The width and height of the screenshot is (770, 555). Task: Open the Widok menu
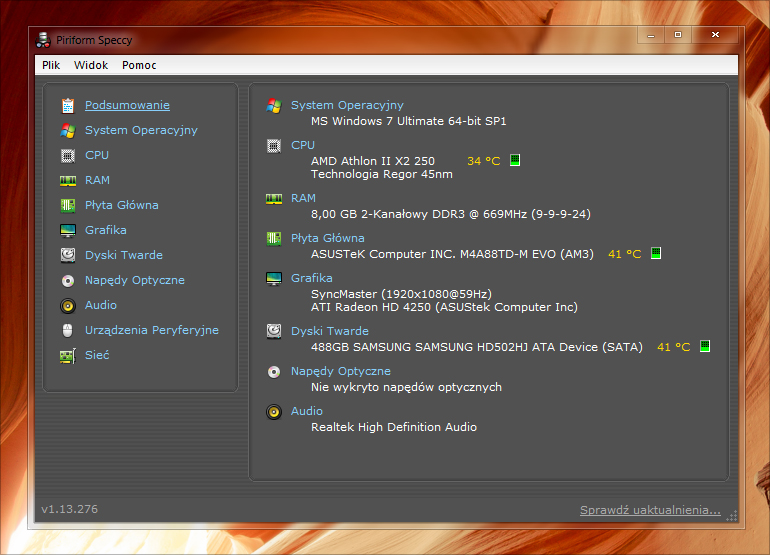click(x=91, y=65)
